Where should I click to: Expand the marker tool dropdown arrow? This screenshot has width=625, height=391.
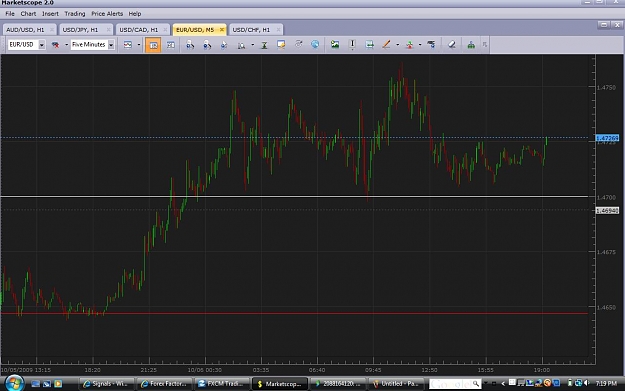(420, 45)
